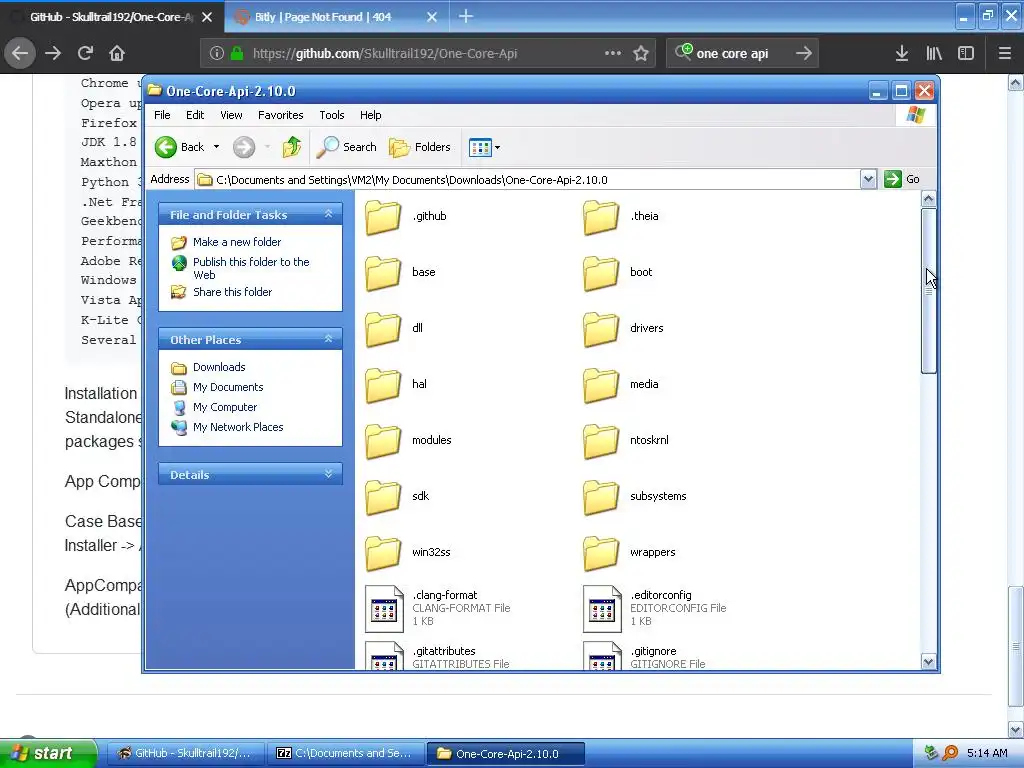The height and width of the screenshot is (768, 1024).
Task: Expand the Address bar dropdown list
Action: point(868,179)
